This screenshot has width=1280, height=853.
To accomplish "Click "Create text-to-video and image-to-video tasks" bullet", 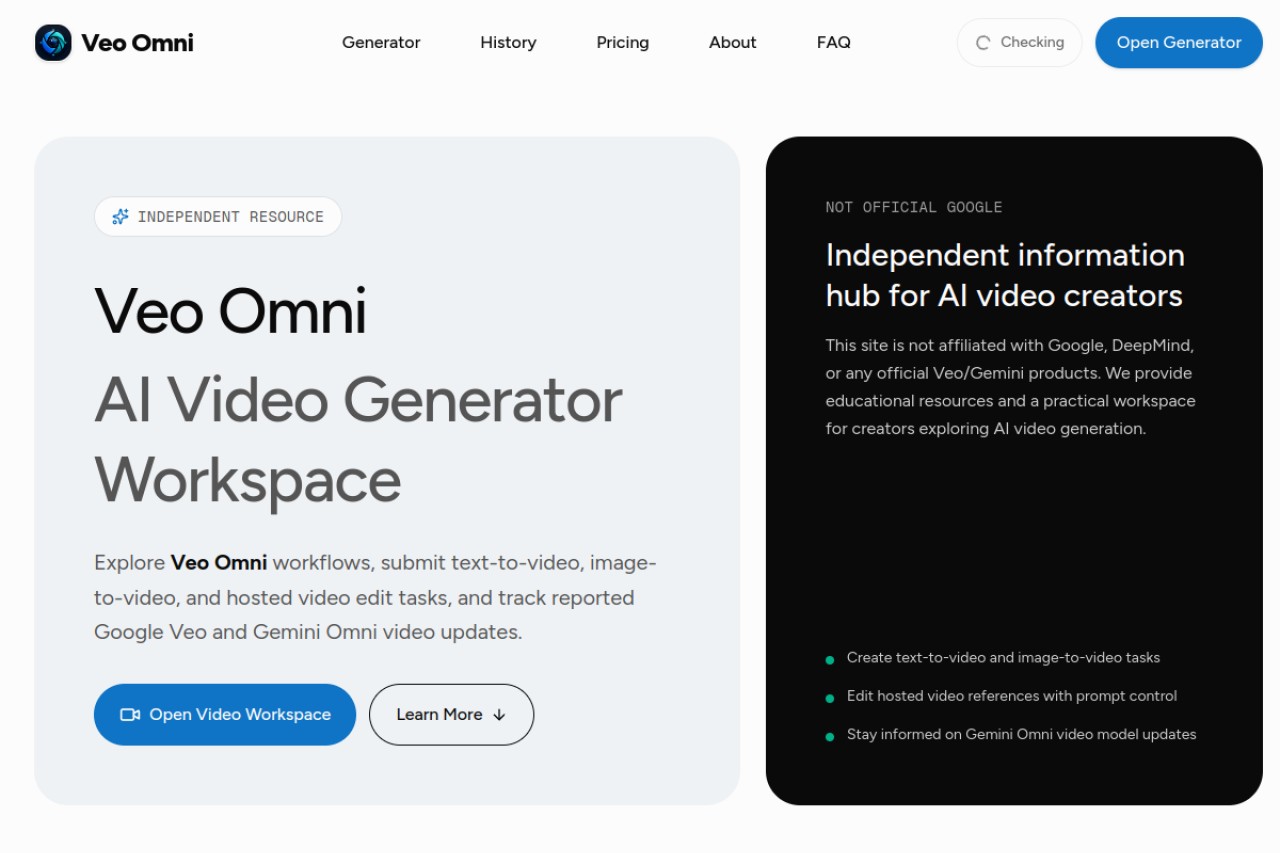I will pos(1003,658).
